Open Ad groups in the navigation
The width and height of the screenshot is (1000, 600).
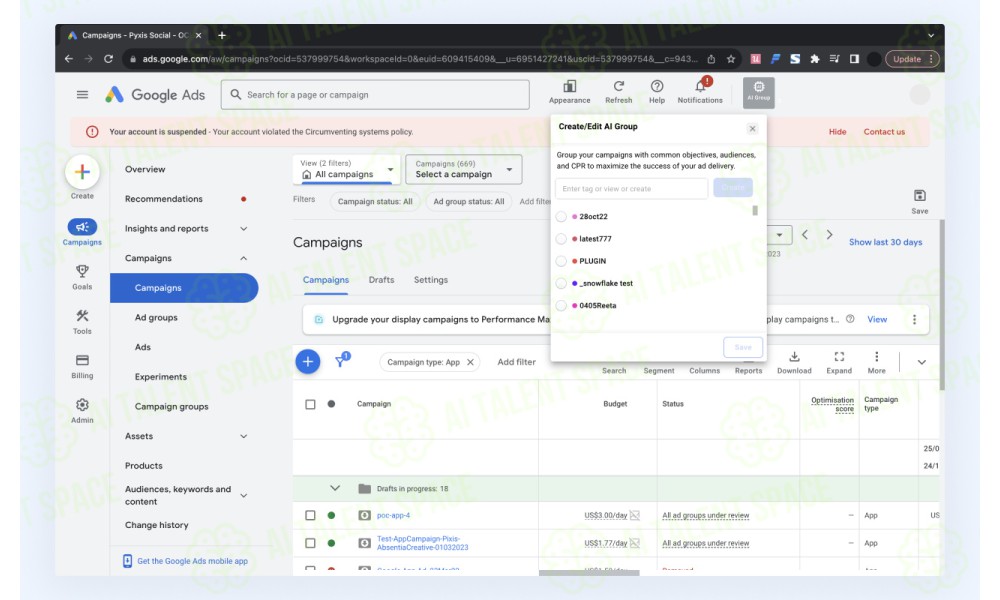(156, 318)
